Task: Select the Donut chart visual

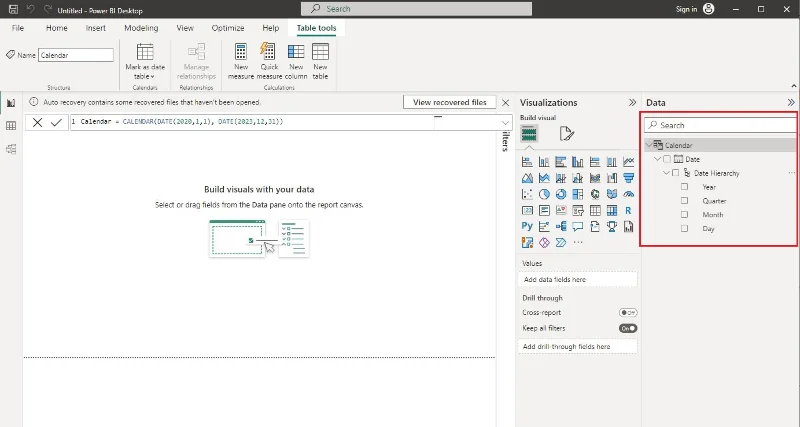Action: 561,194
